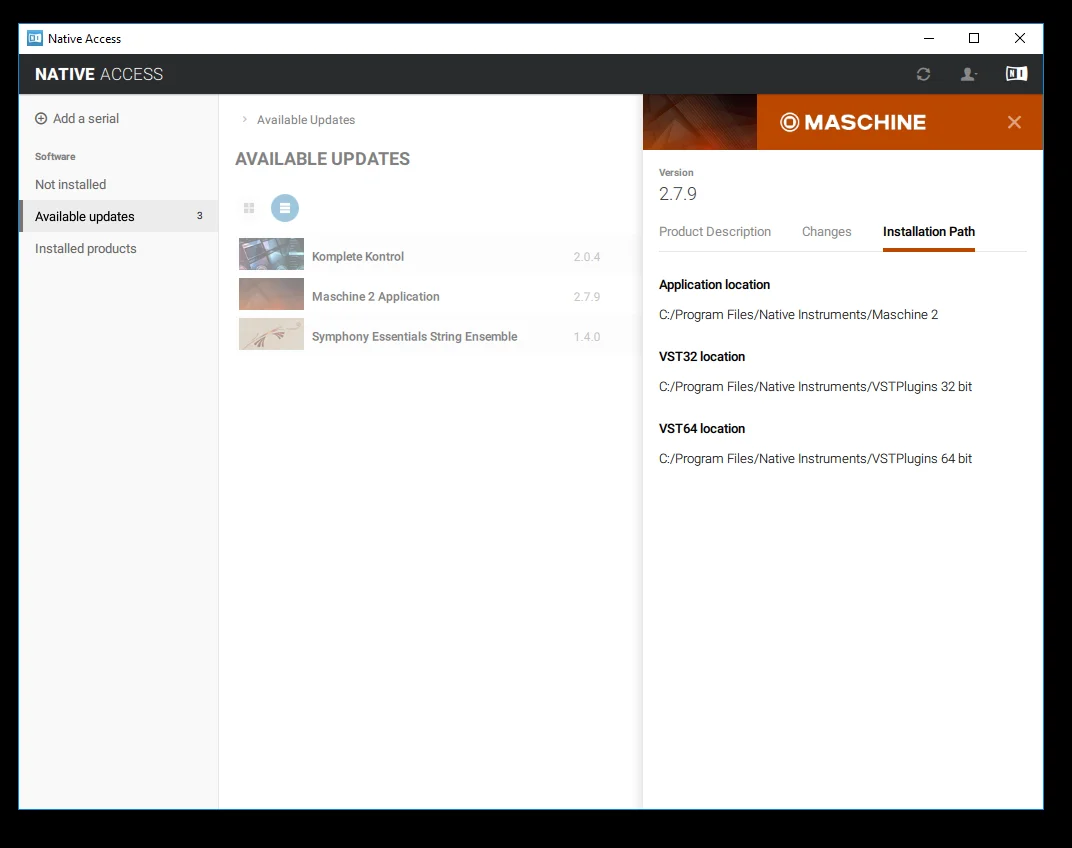Show Not installed software
The height and width of the screenshot is (848, 1072).
tap(70, 185)
